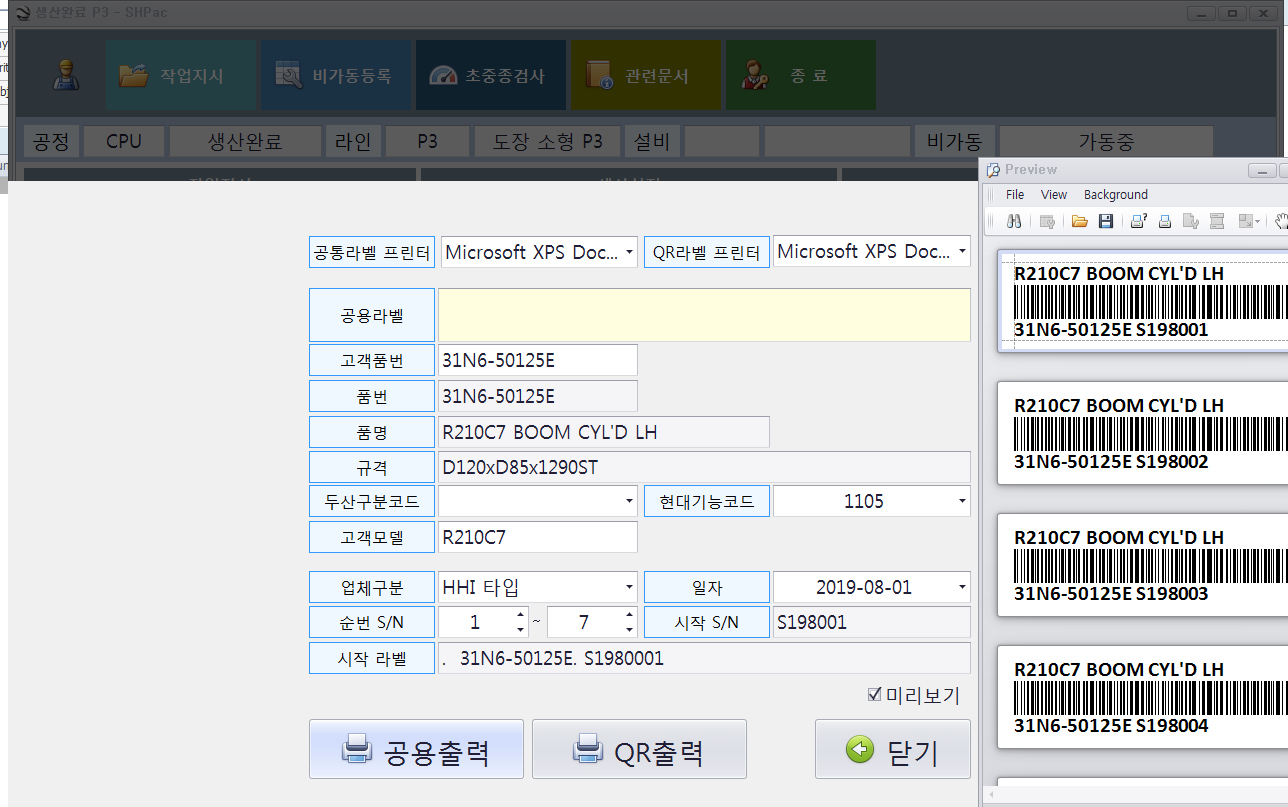Open the Print dialog icon in Preview
Viewport: 1288px width, 807px height.
click(x=1139, y=221)
